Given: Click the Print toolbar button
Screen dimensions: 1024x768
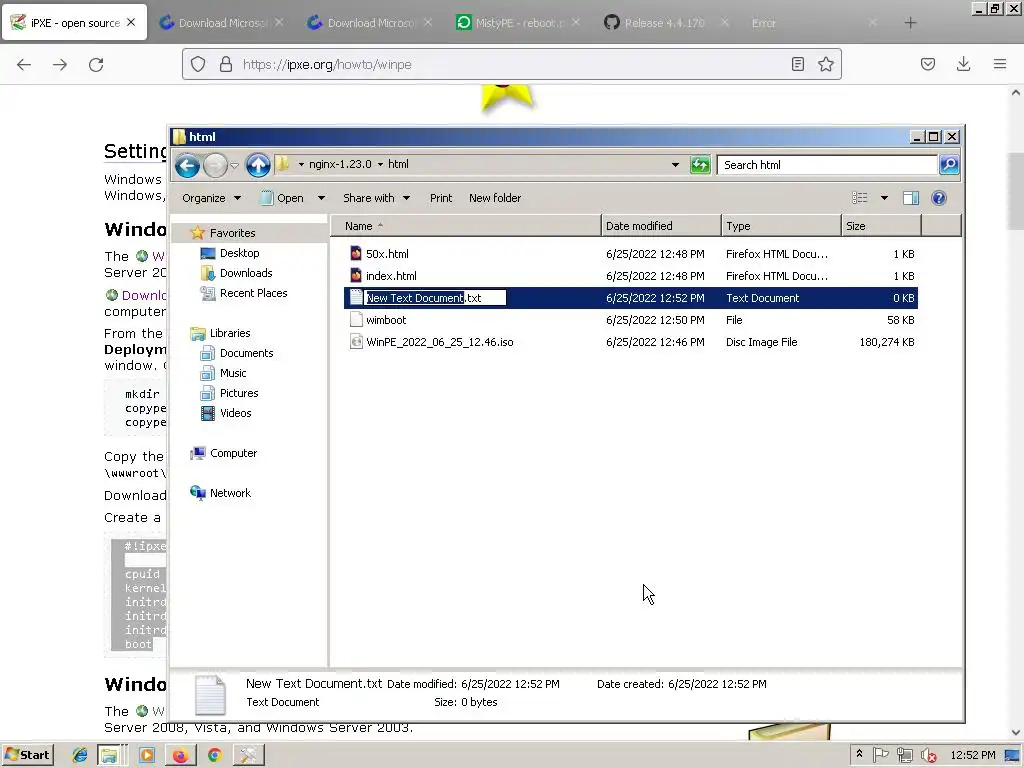Looking at the screenshot, I should click(x=441, y=198).
